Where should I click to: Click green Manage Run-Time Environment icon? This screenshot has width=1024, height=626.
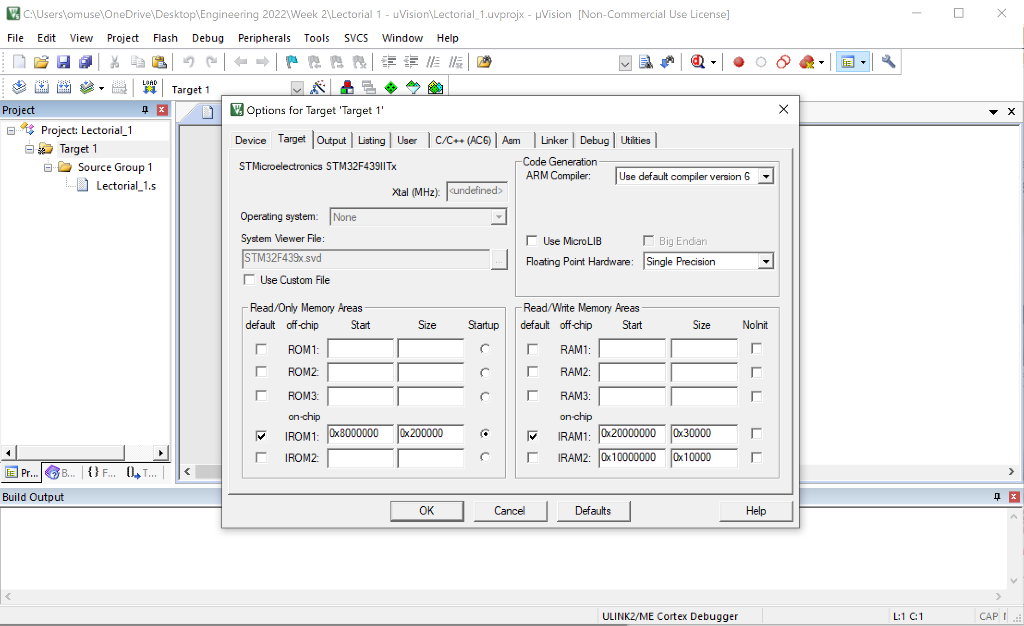391,87
